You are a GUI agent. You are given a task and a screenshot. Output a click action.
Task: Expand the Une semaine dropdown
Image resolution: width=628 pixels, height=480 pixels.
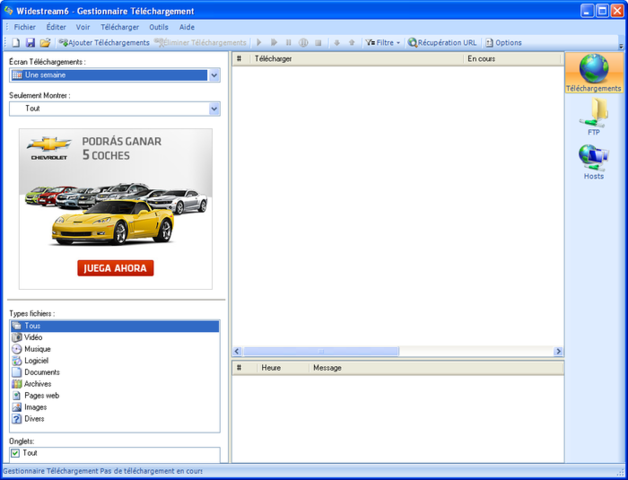coord(214,75)
